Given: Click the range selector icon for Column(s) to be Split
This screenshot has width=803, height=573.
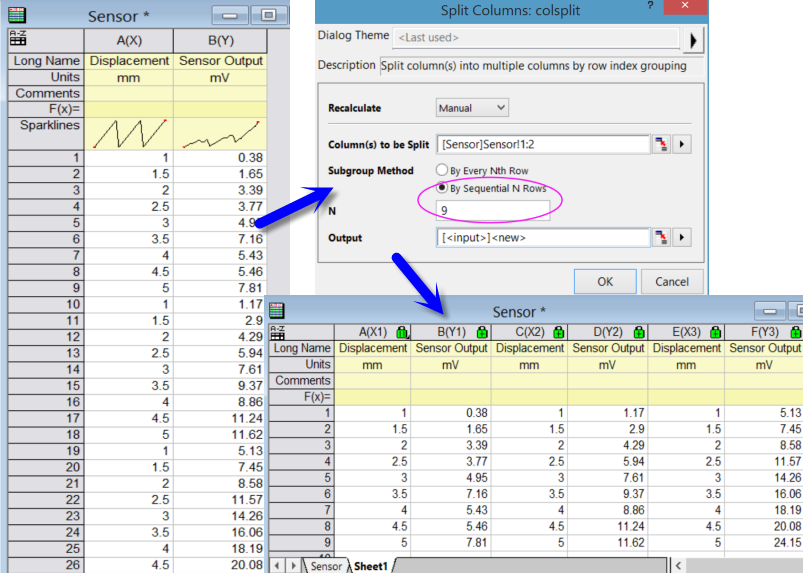Looking at the screenshot, I should click(661, 144).
